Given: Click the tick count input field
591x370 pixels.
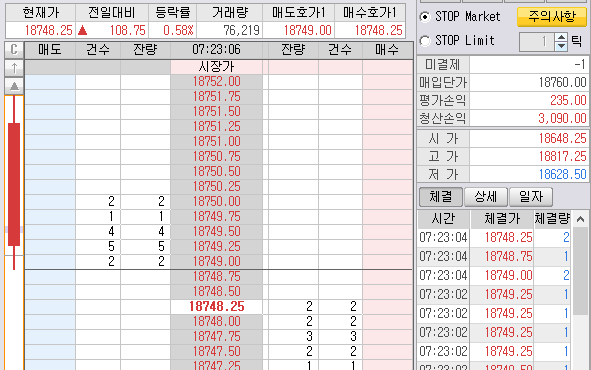Looking at the screenshot, I should (x=537, y=42).
